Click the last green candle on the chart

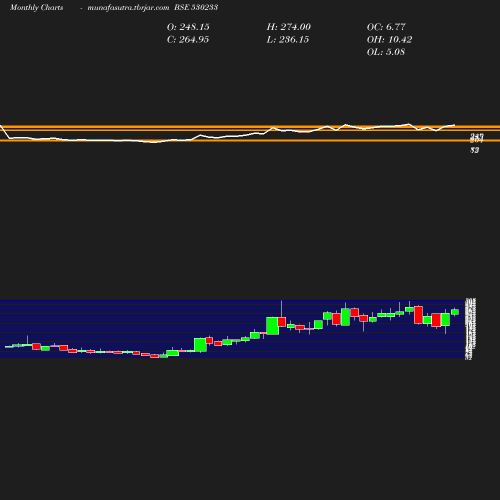[455, 312]
